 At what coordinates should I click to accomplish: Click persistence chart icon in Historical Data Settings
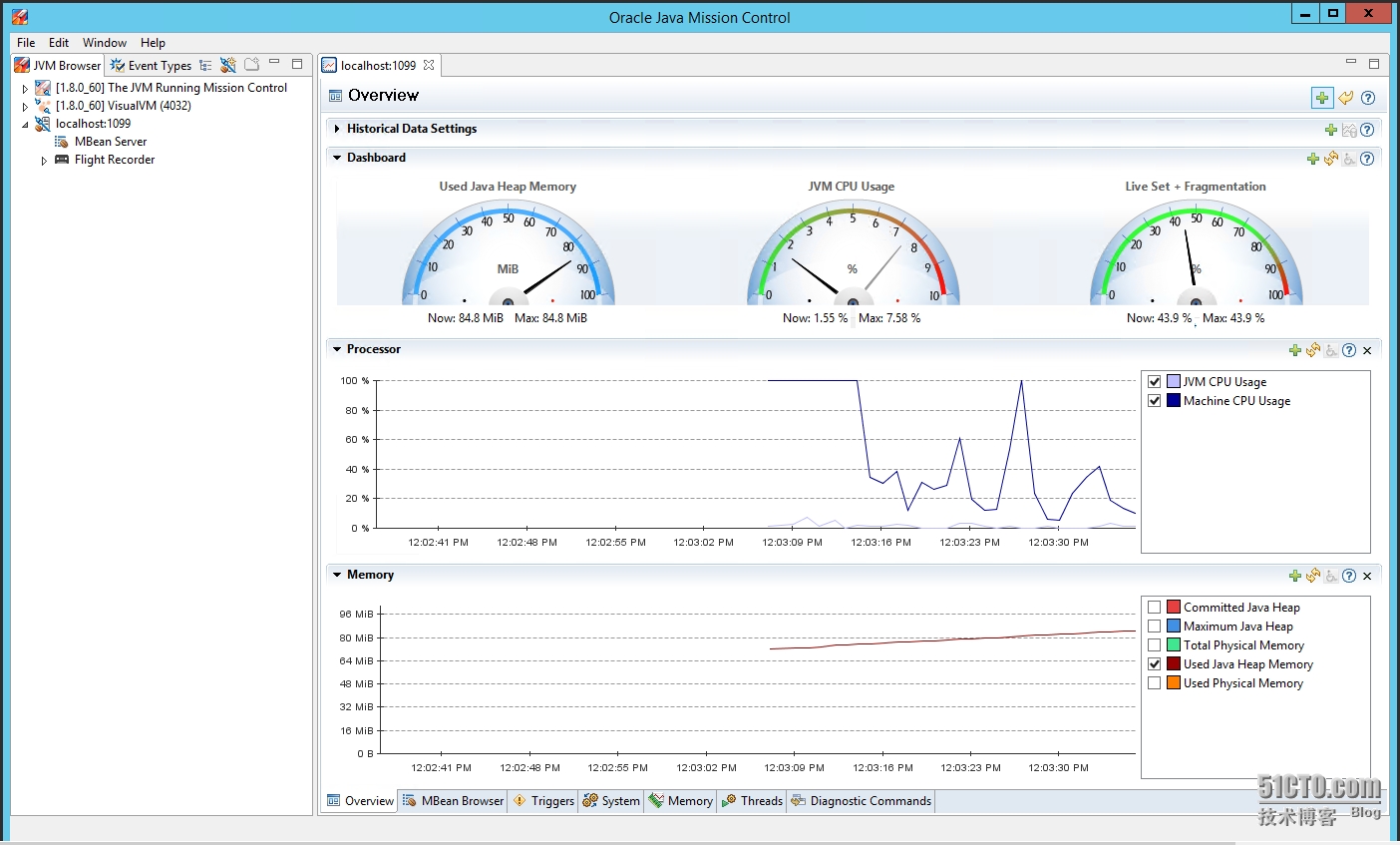[x=1349, y=130]
